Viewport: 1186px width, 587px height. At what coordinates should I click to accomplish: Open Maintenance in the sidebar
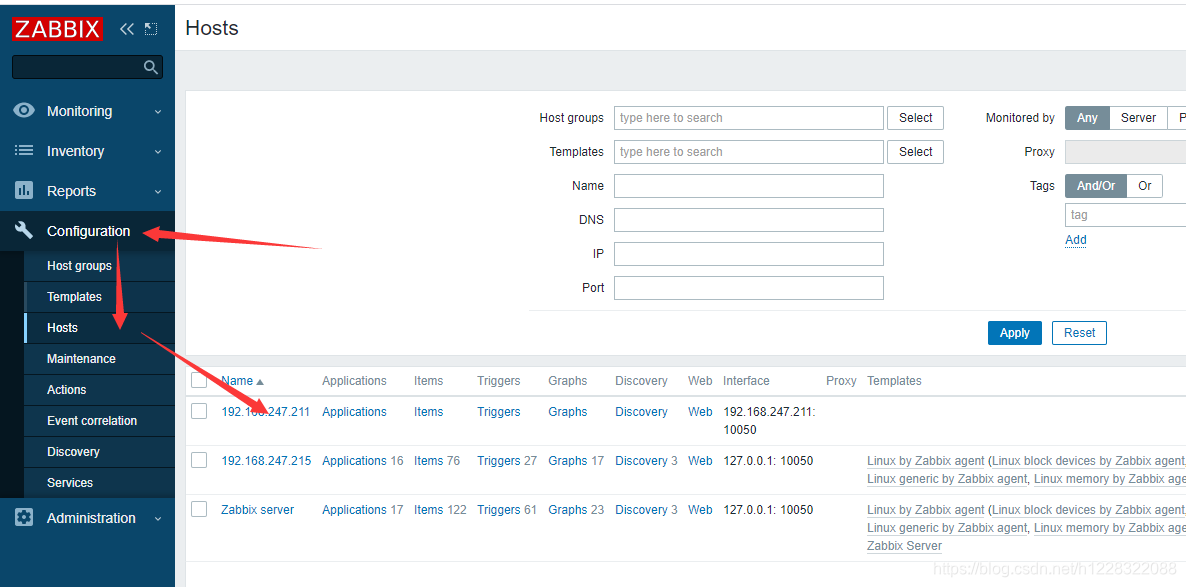[x=81, y=359]
